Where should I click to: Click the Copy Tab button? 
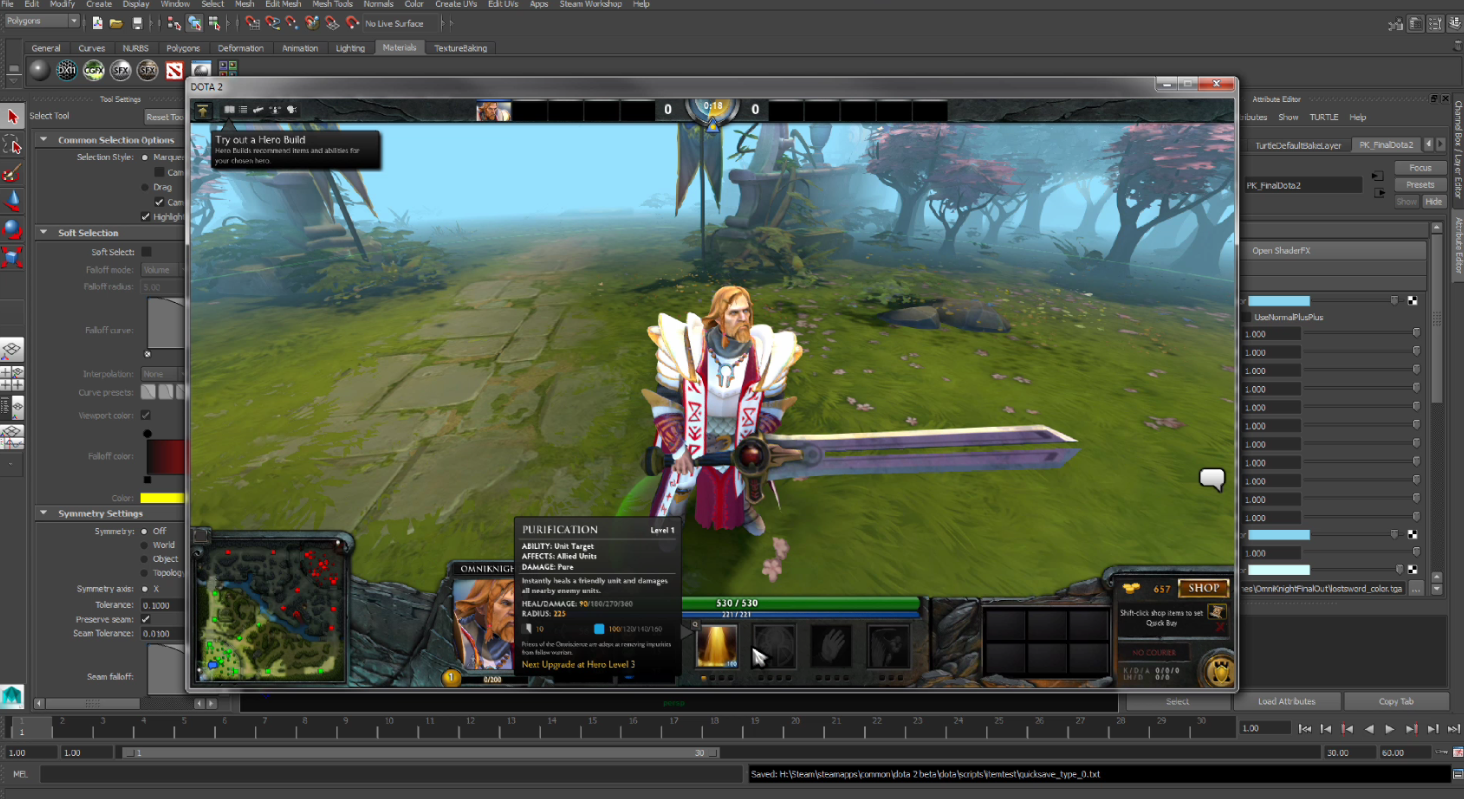tap(1396, 701)
